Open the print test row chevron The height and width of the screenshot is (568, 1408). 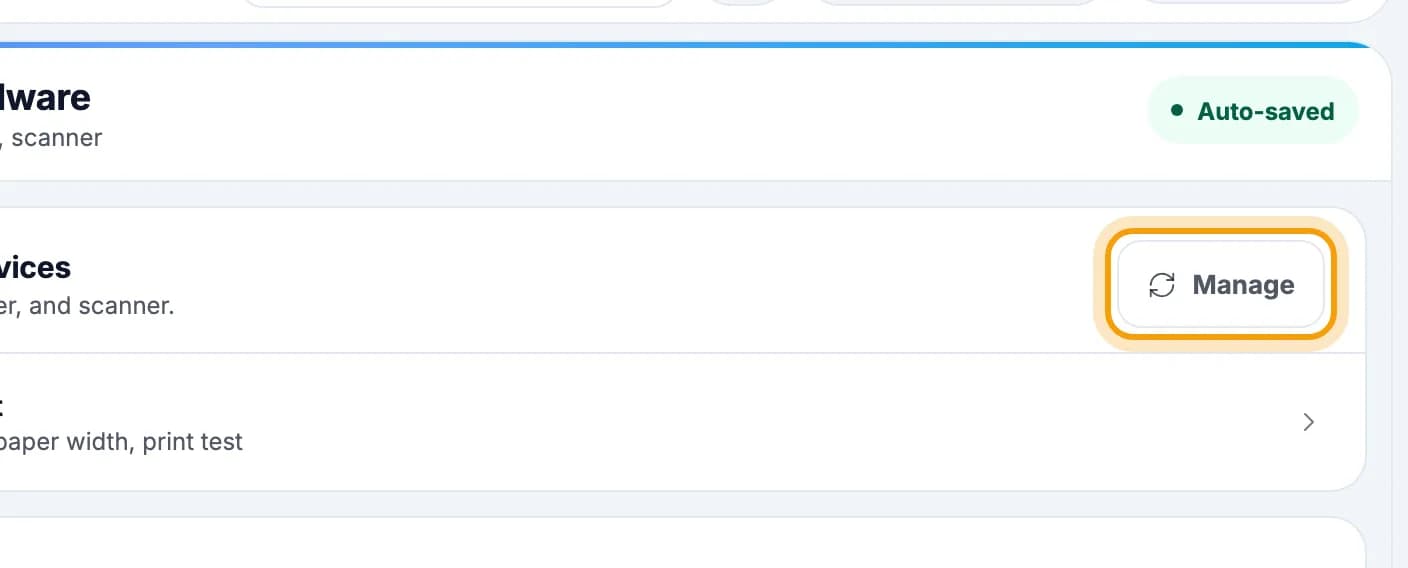click(1308, 422)
